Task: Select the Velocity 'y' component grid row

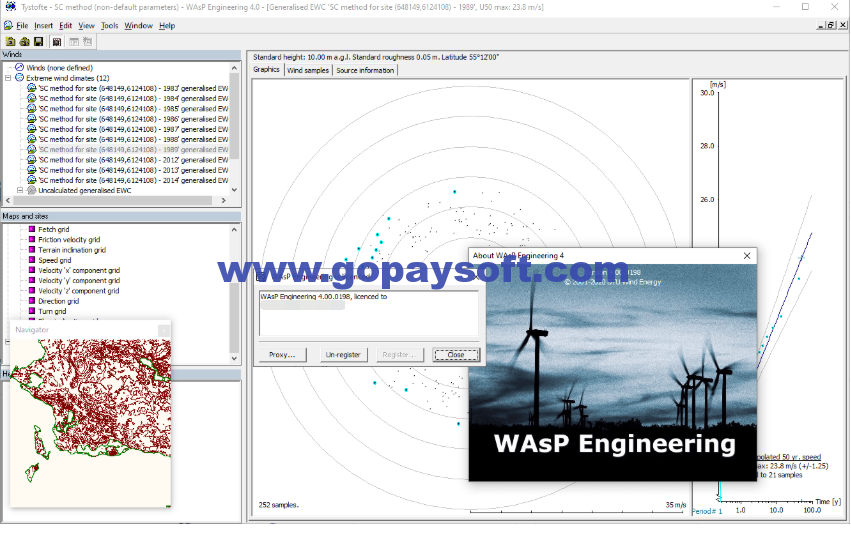Action: tap(79, 281)
